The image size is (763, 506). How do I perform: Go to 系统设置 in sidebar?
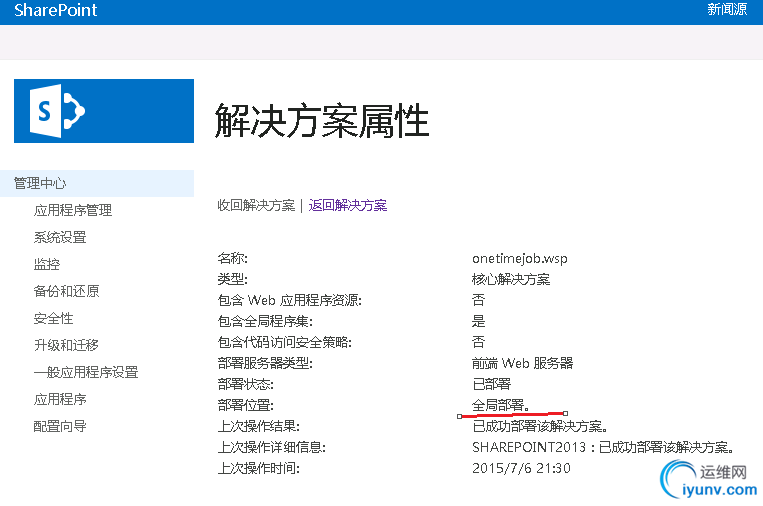click(x=60, y=237)
